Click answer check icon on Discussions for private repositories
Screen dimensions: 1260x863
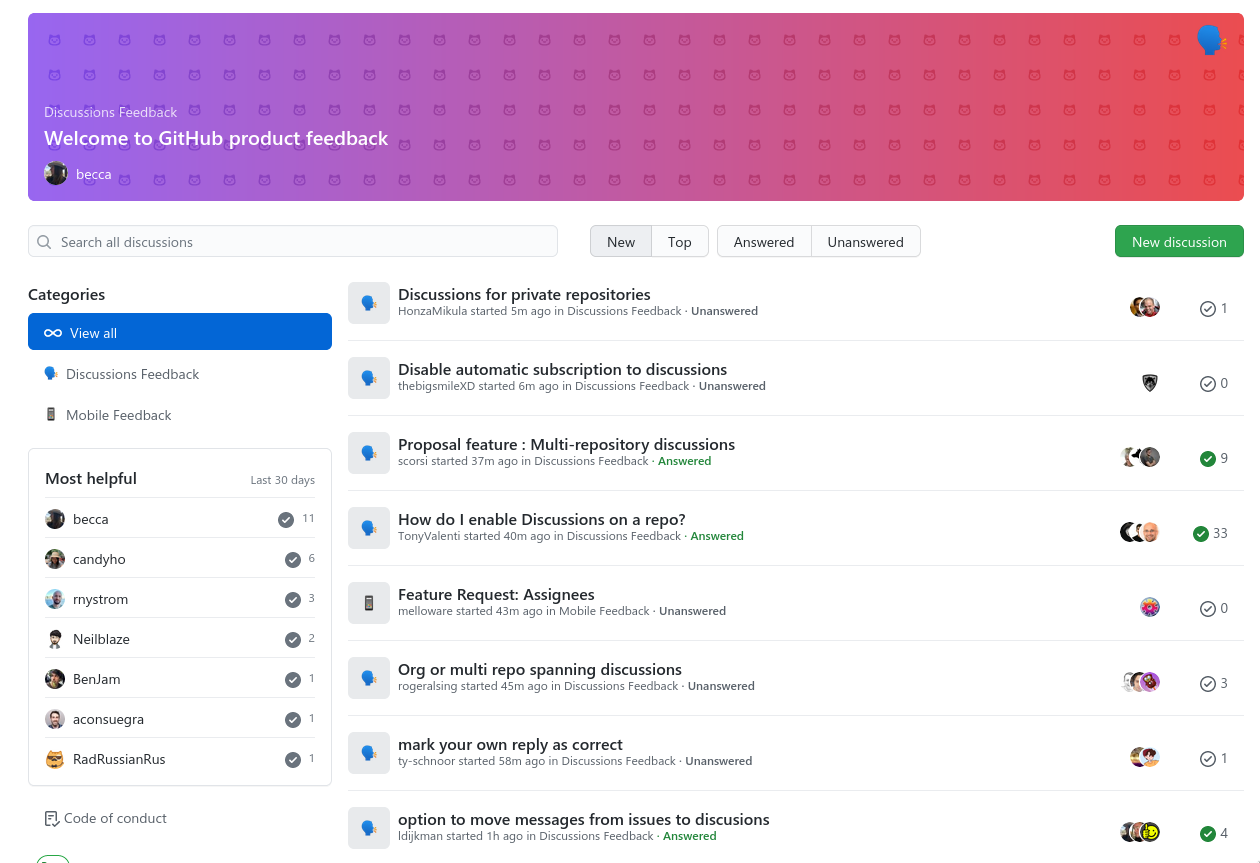coord(1208,309)
